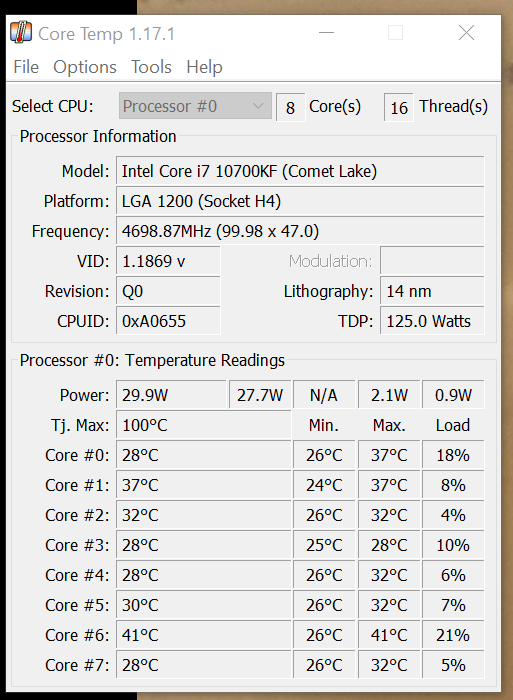Click Core #1 minimum temperature 24°C
This screenshot has height=700, width=513.
324,485
